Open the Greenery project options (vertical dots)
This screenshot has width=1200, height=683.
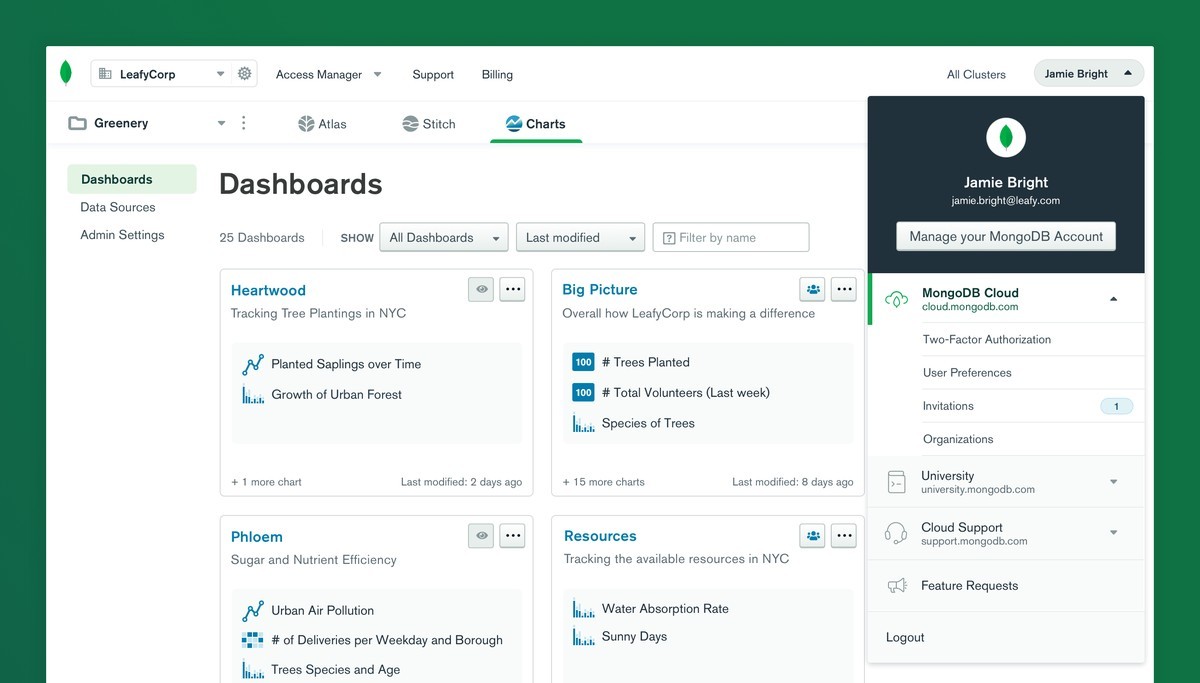243,123
